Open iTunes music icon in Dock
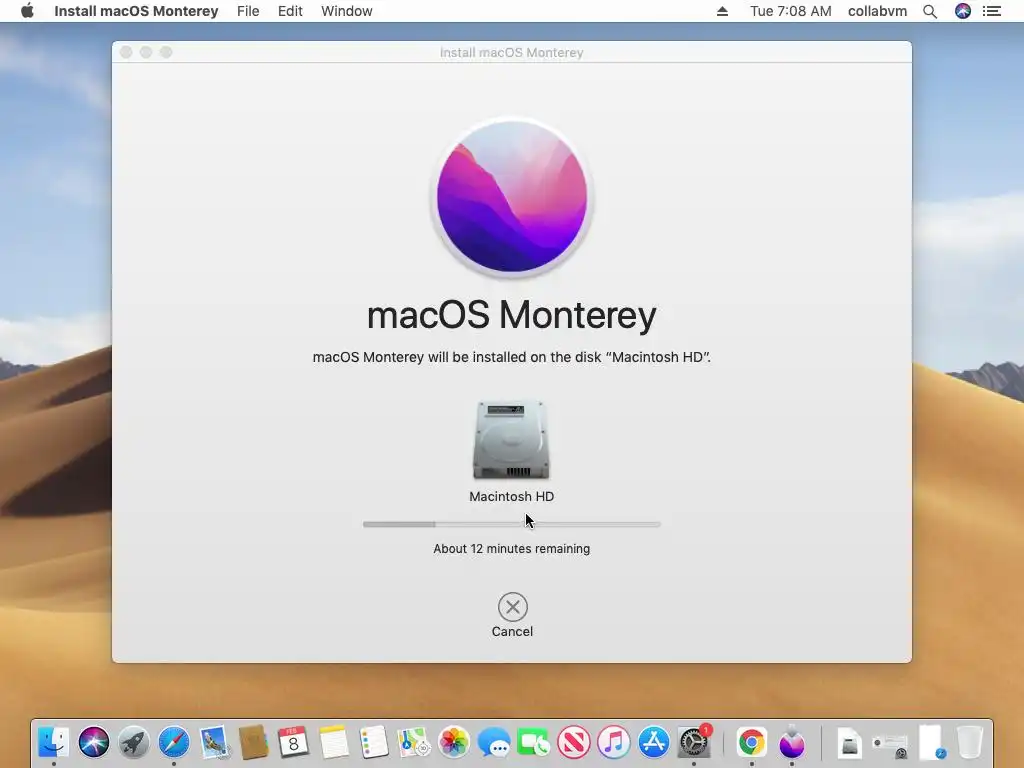The height and width of the screenshot is (768, 1024). coord(613,743)
